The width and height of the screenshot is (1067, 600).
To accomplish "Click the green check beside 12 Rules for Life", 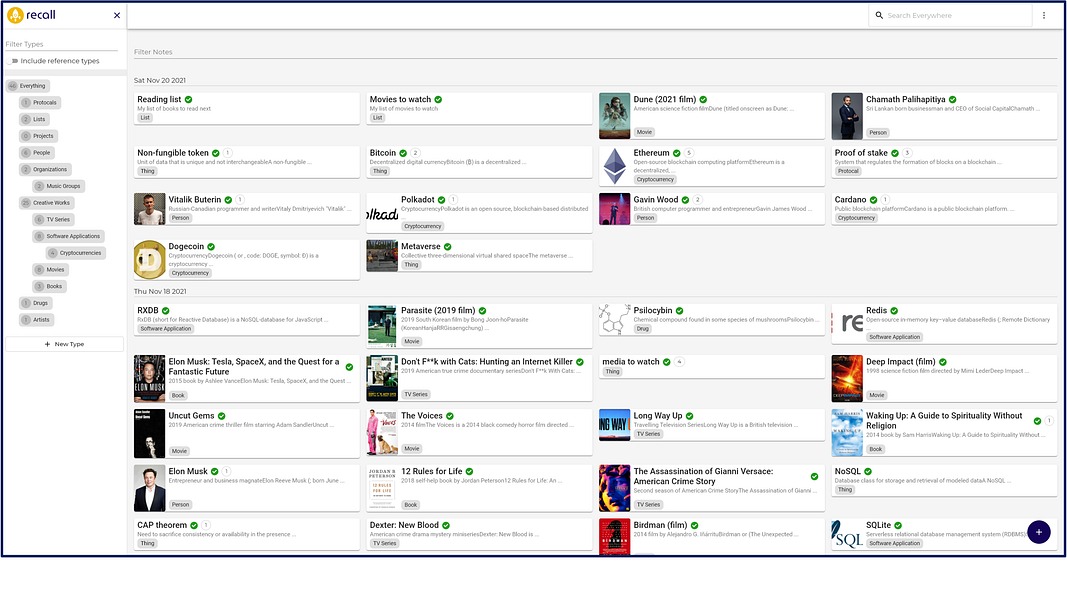I will click(470, 471).
